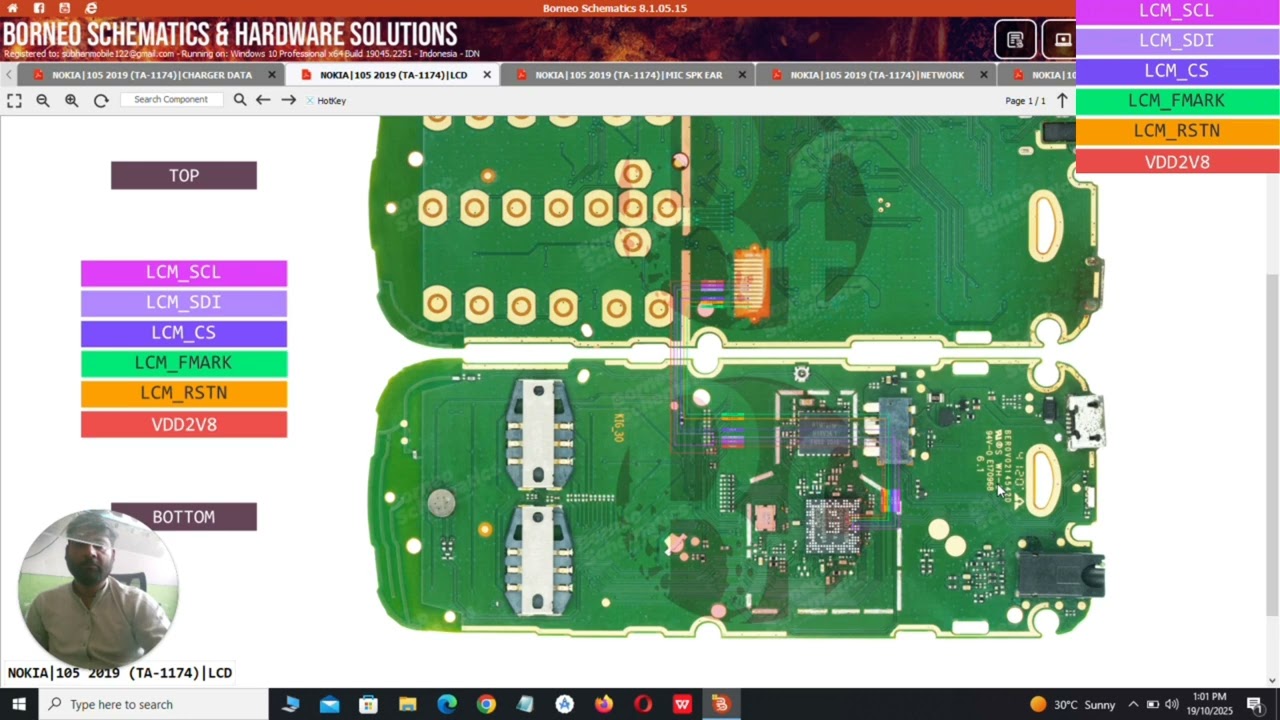Click the home icon in title bar
Image resolution: width=1280 pixels, height=720 pixels.
click(x=13, y=8)
